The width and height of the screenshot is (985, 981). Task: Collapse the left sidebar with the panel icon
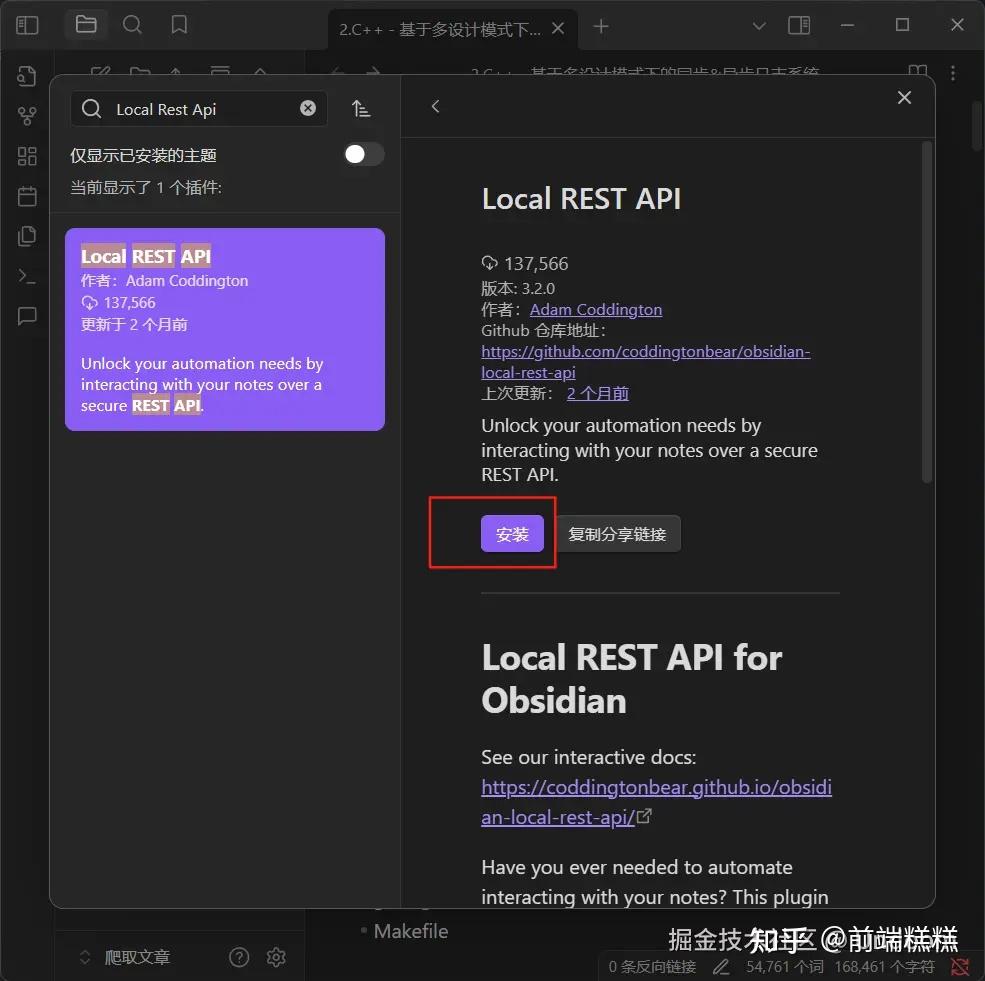tap(27, 25)
